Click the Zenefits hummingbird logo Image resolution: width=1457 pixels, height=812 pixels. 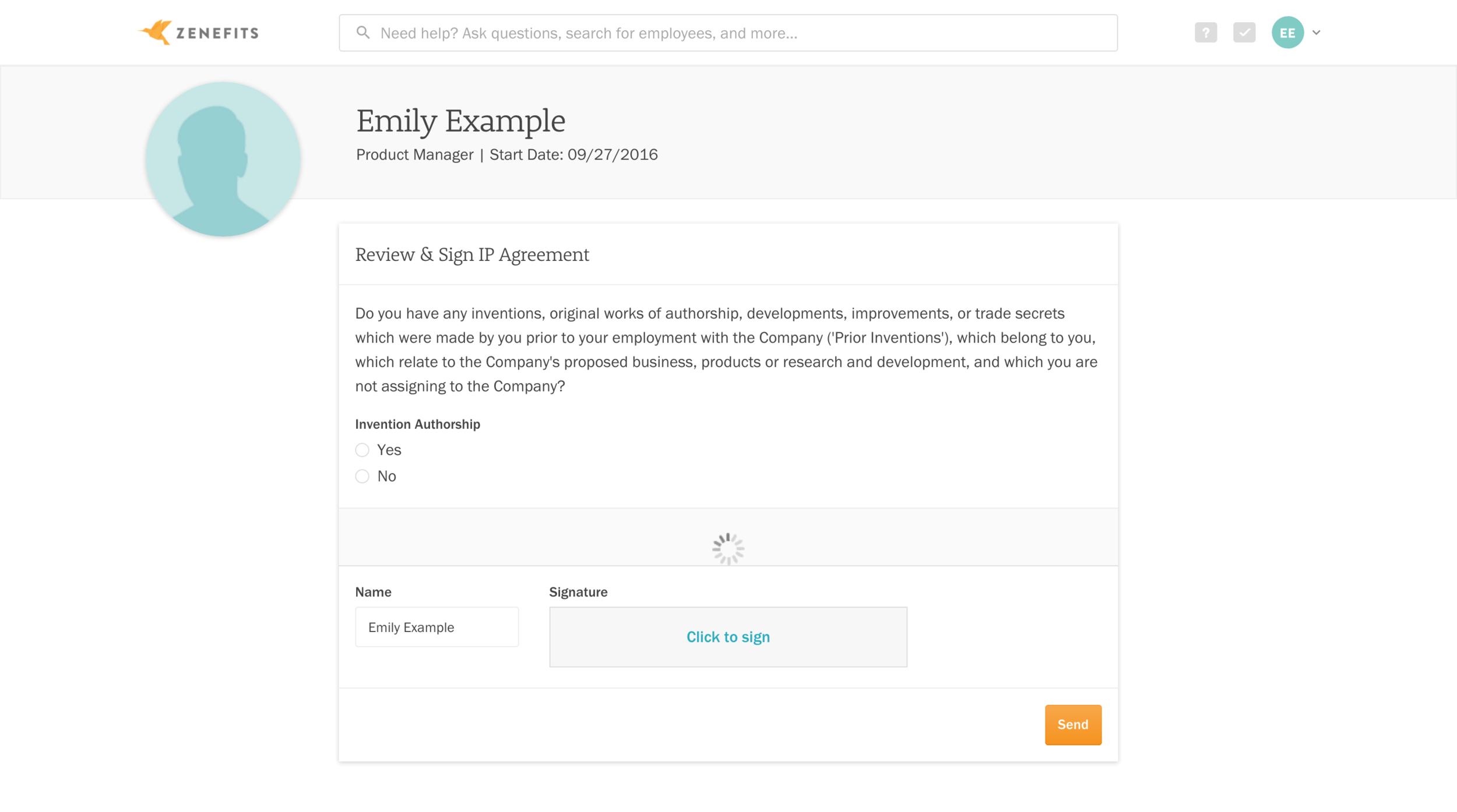(155, 32)
